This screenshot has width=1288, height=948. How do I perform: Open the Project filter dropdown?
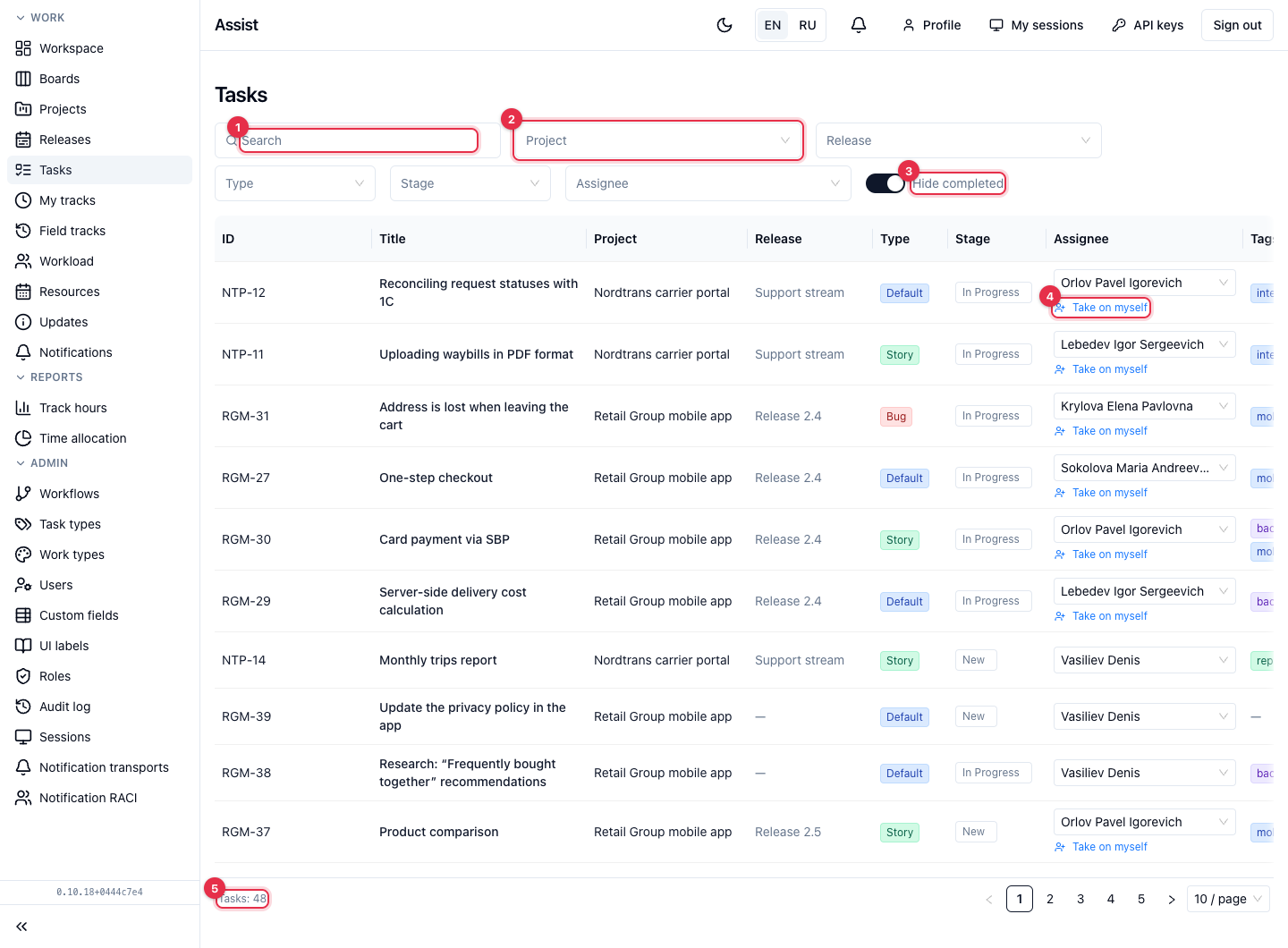[658, 140]
